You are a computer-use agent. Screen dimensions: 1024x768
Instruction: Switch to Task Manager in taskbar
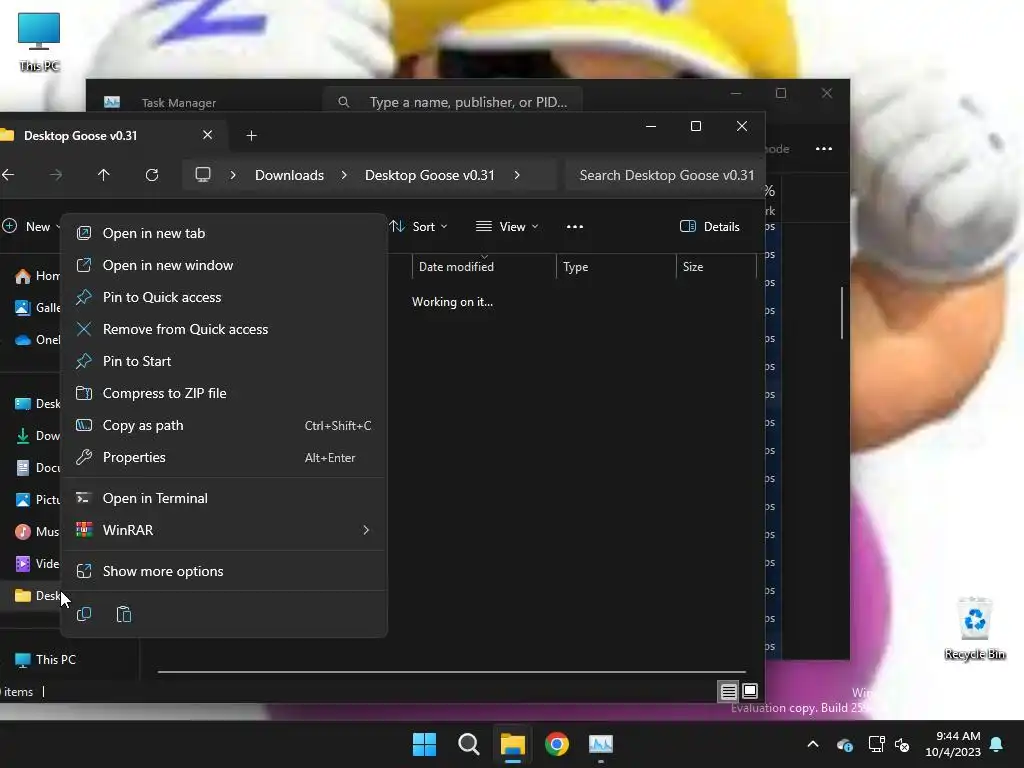click(601, 744)
